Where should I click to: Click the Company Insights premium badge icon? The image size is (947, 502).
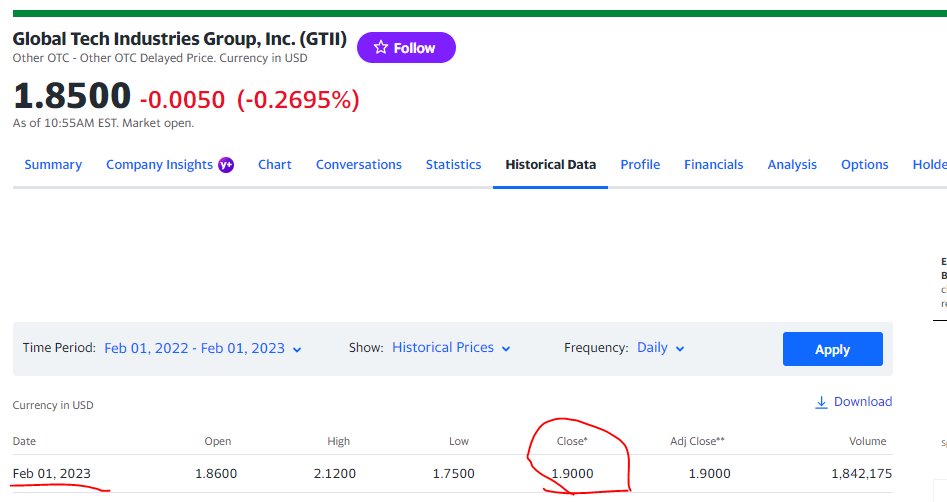point(226,165)
